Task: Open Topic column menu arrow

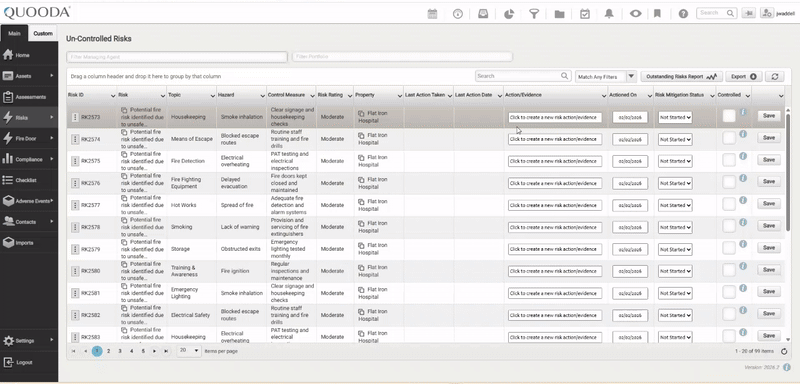Action: pos(212,95)
